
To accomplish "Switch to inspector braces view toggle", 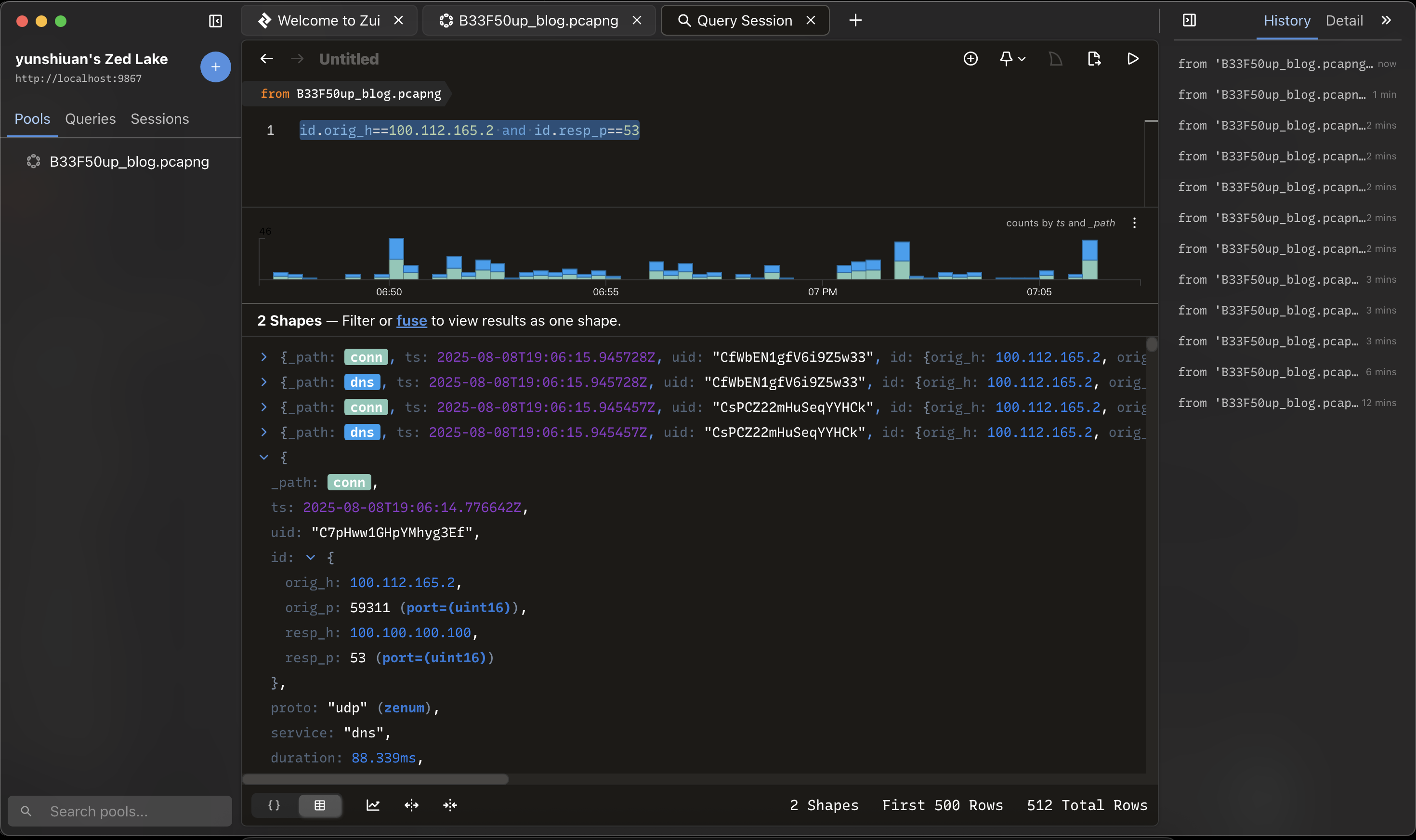I will click(x=274, y=805).
